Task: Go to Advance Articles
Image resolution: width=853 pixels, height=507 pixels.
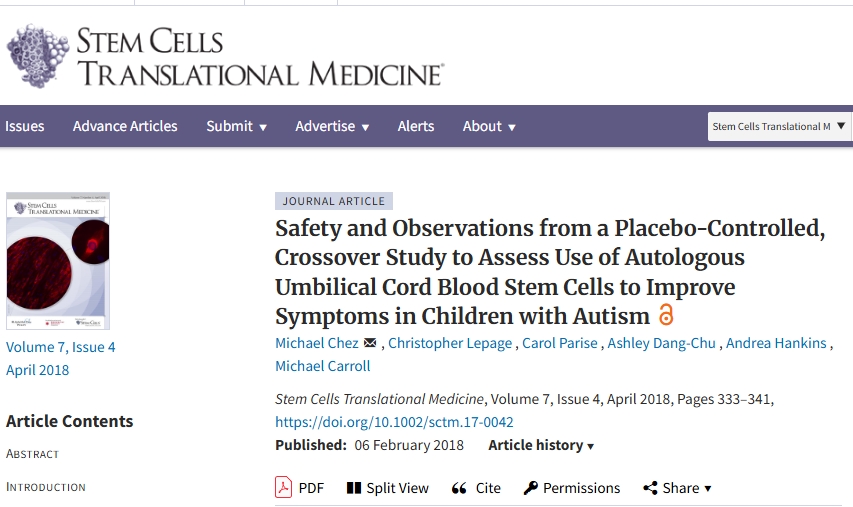Action: (125, 126)
